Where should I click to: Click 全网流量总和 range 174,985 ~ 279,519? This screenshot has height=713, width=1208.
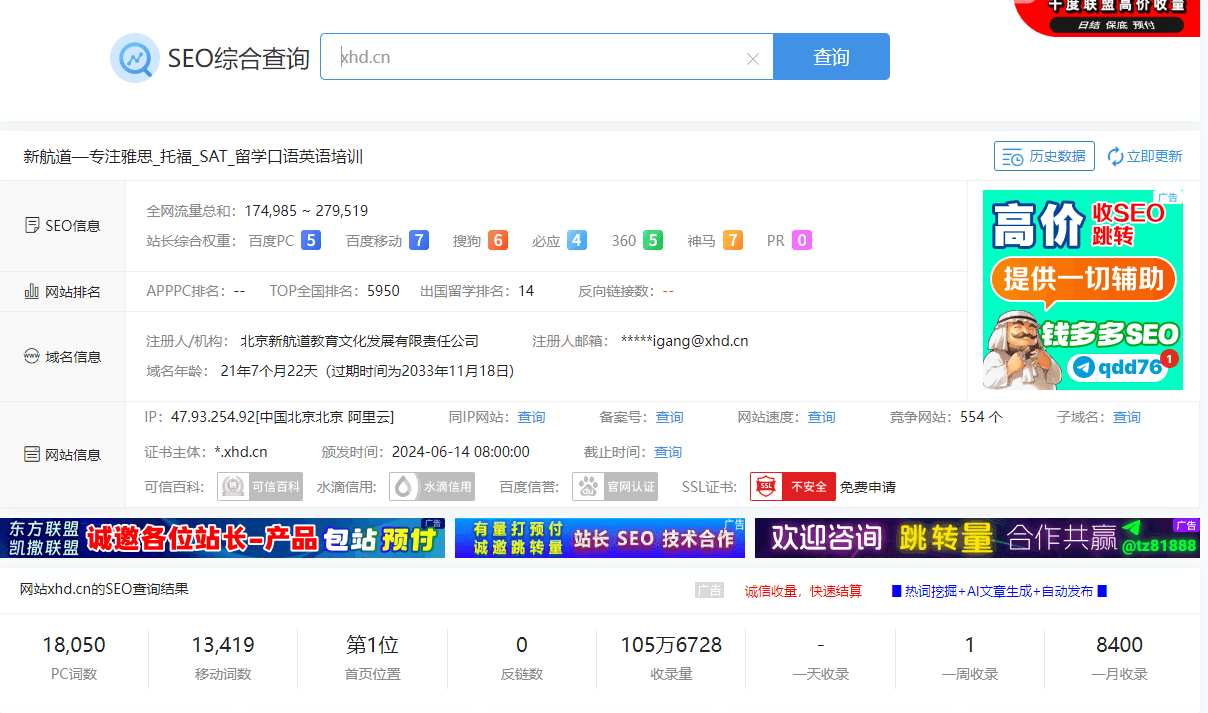(306, 211)
